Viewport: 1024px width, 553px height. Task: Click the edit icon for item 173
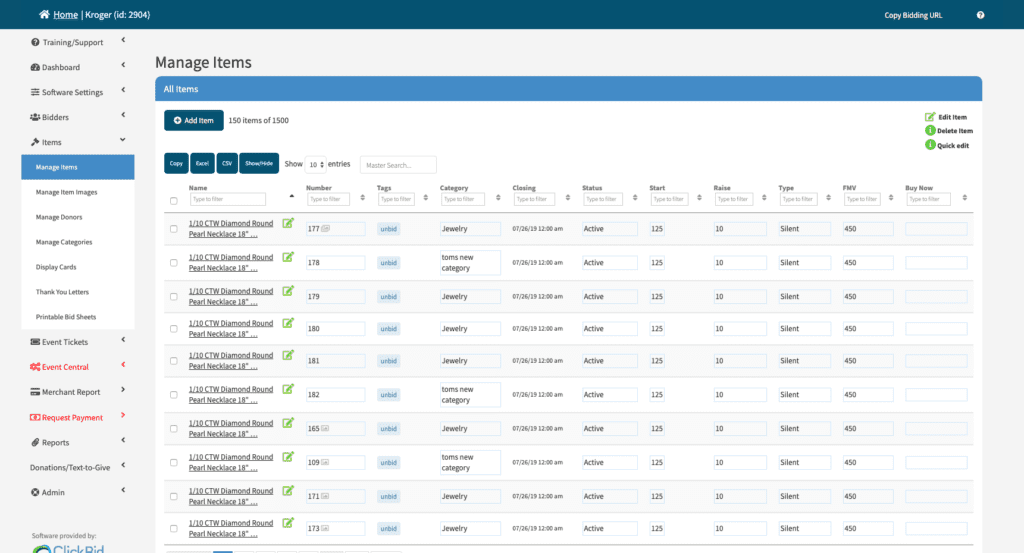[x=288, y=523]
